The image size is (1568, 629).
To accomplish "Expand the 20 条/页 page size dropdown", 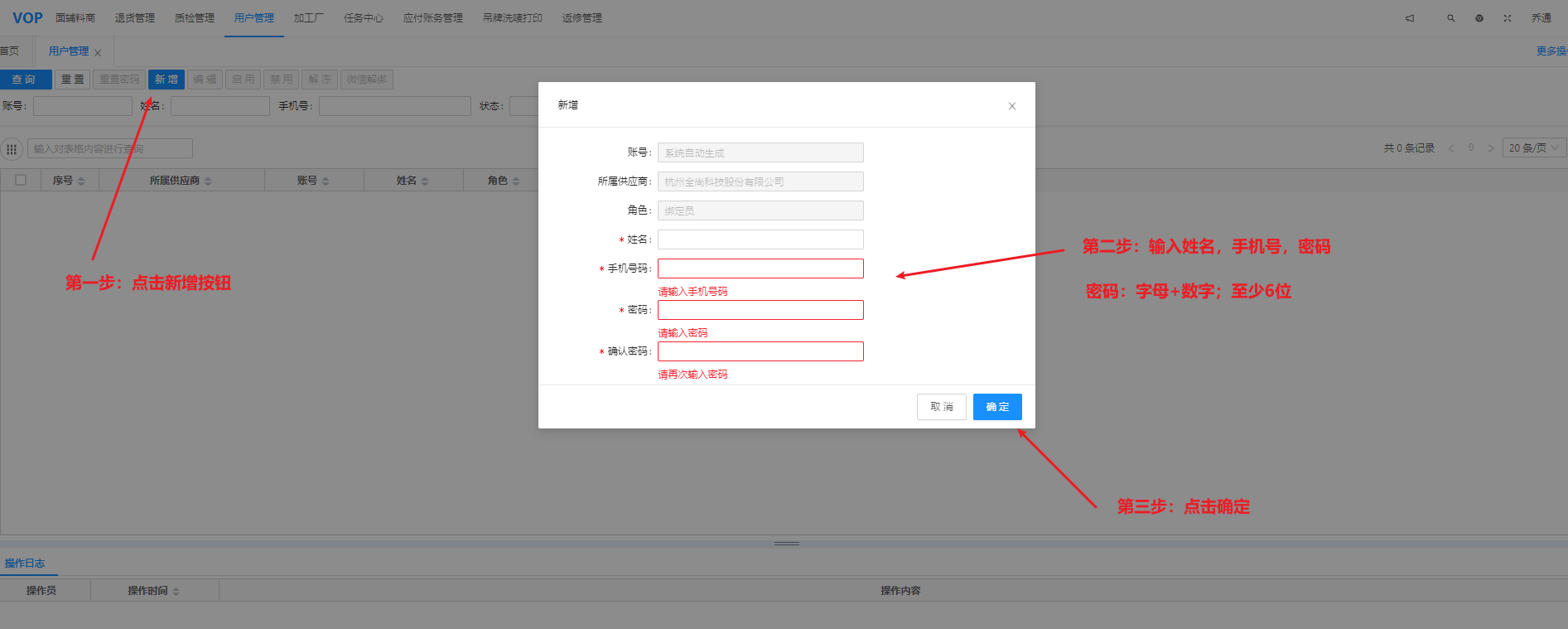I will click(1533, 148).
